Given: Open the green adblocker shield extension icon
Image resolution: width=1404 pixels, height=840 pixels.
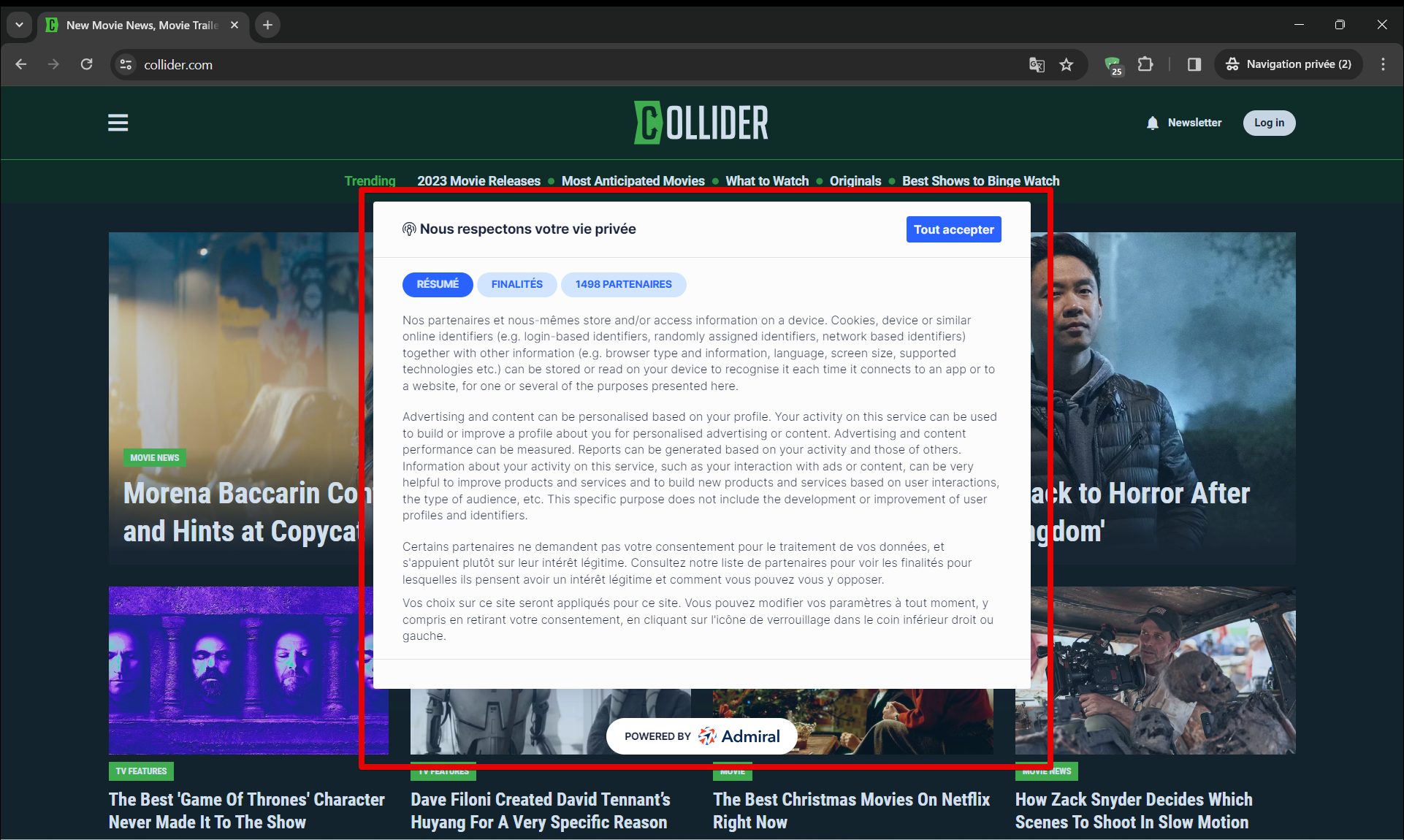Looking at the screenshot, I should (x=1112, y=64).
